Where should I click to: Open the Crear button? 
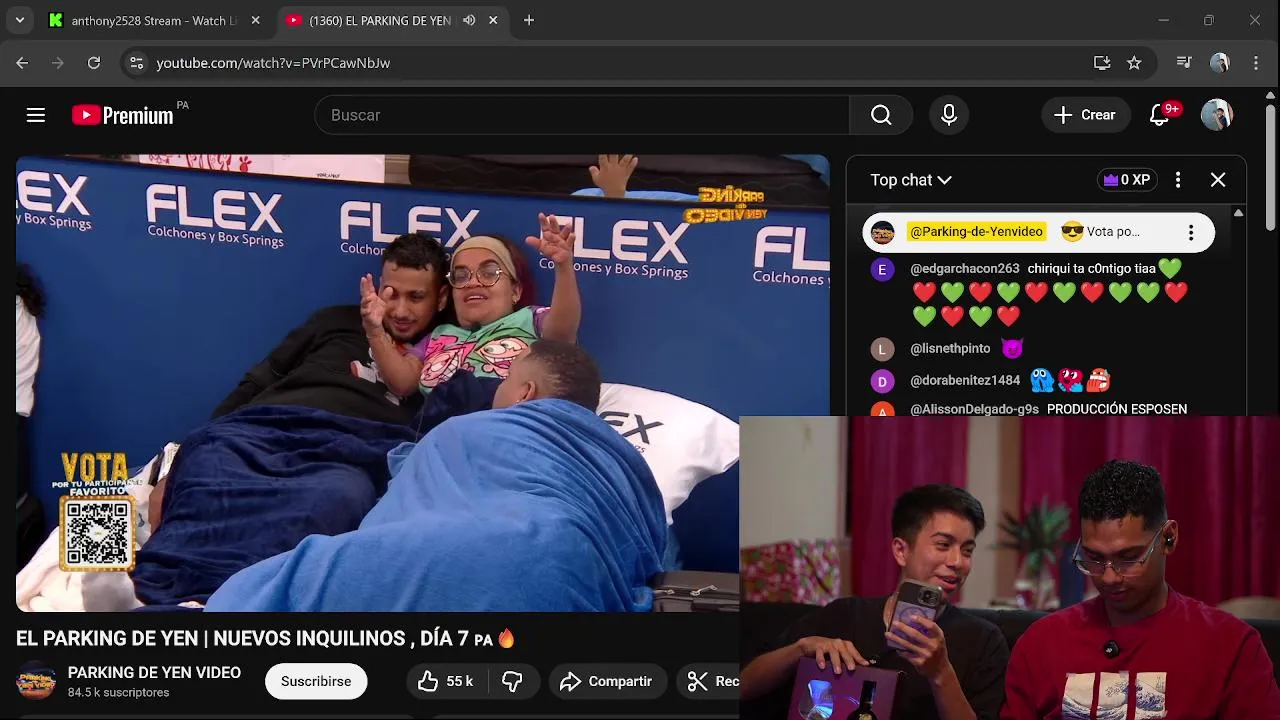coord(1085,115)
